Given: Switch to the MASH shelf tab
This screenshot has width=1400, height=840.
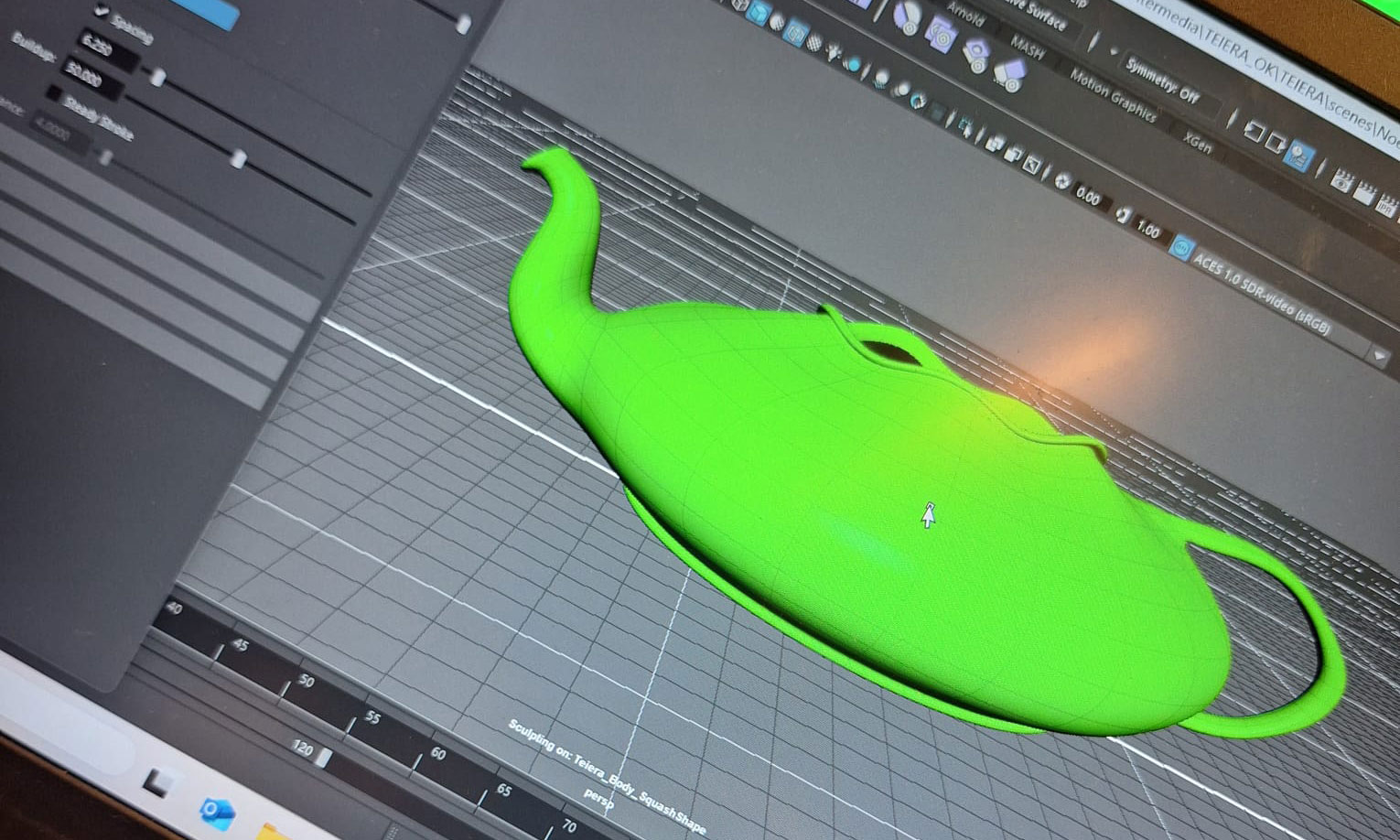Looking at the screenshot, I should (1027, 46).
